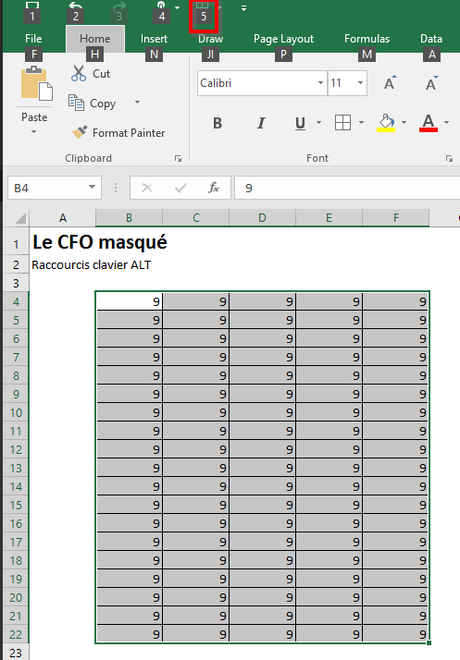This screenshot has width=460, height=660.
Task: Click the Decrease Font Size icon
Action: [x=431, y=83]
